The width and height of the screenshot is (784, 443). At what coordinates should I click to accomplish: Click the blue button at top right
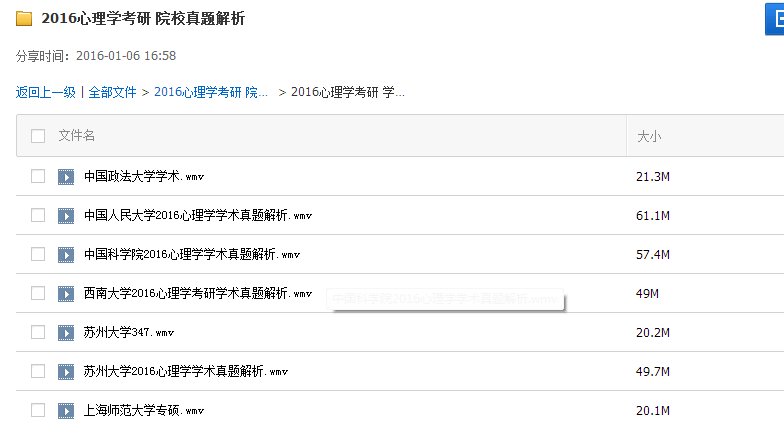tap(774, 18)
